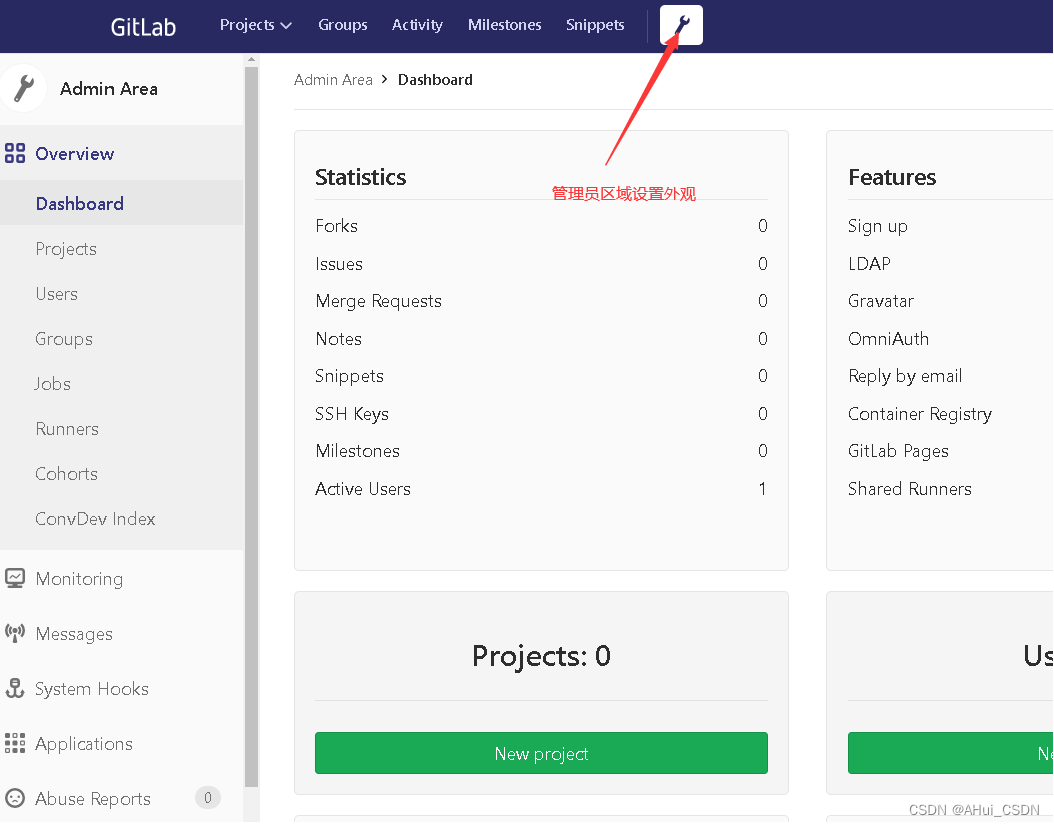Go to Groups in the top navigation
The image size is (1054, 826).
tap(343, 25)
